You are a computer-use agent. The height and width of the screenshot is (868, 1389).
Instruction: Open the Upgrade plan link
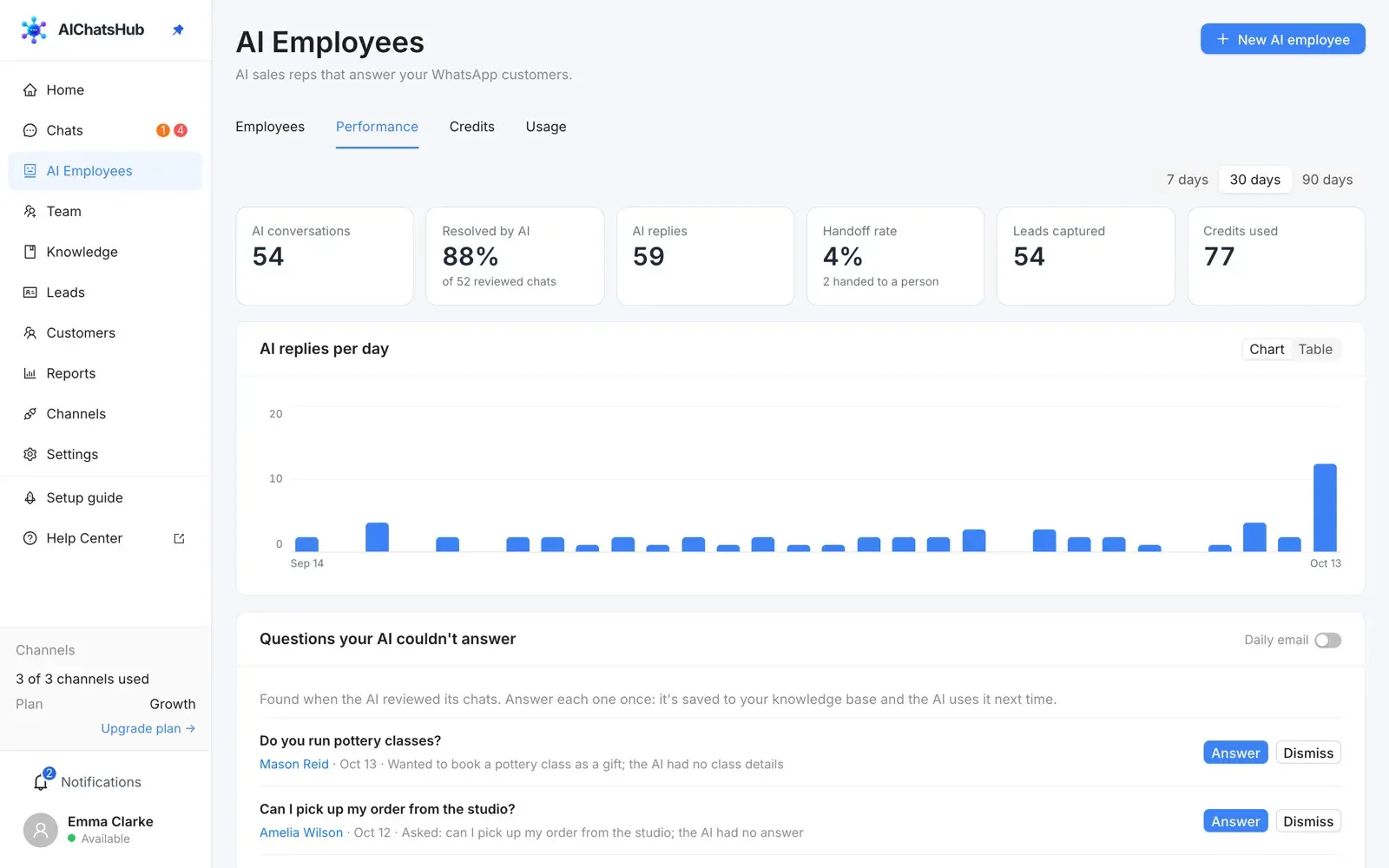pyautogui.click(x=148, y=728)
